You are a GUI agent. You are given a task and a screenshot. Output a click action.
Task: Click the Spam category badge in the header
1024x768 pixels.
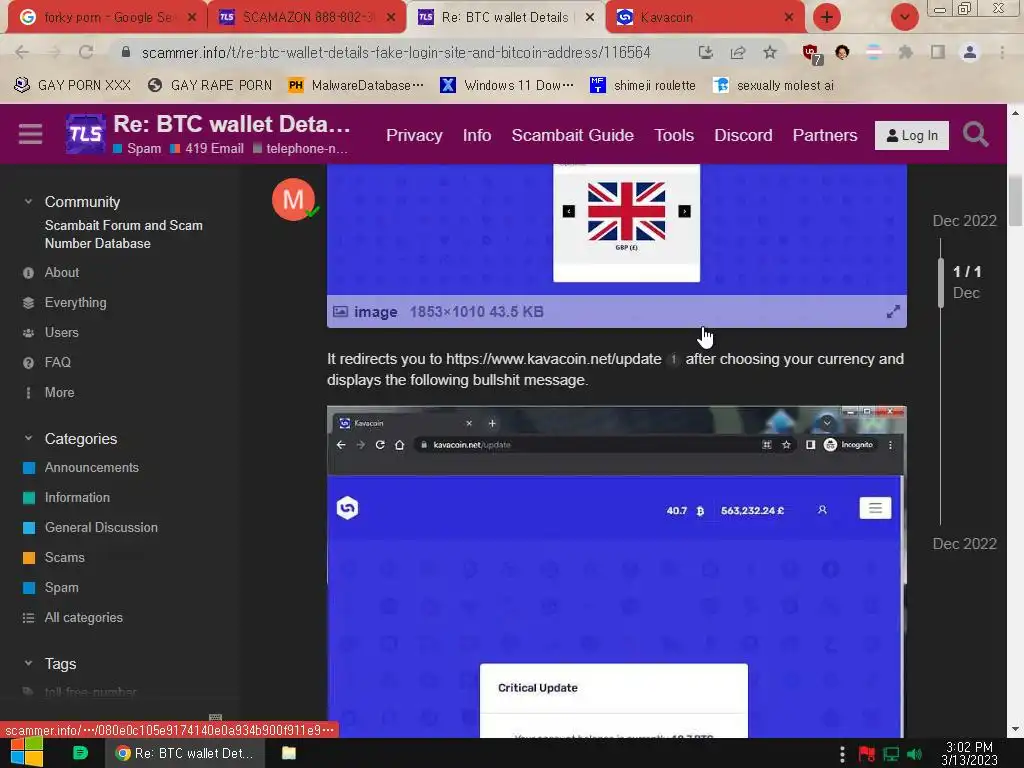tap(137, 148)
